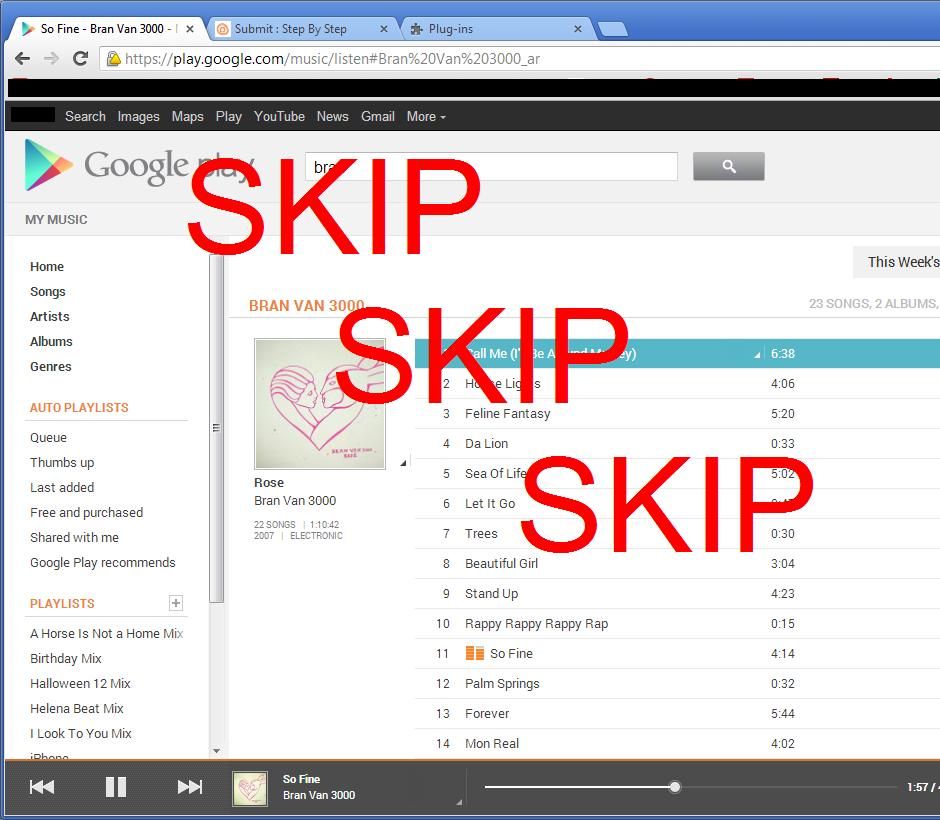Click the Rose album artwork thumbnail

[320, 403]
